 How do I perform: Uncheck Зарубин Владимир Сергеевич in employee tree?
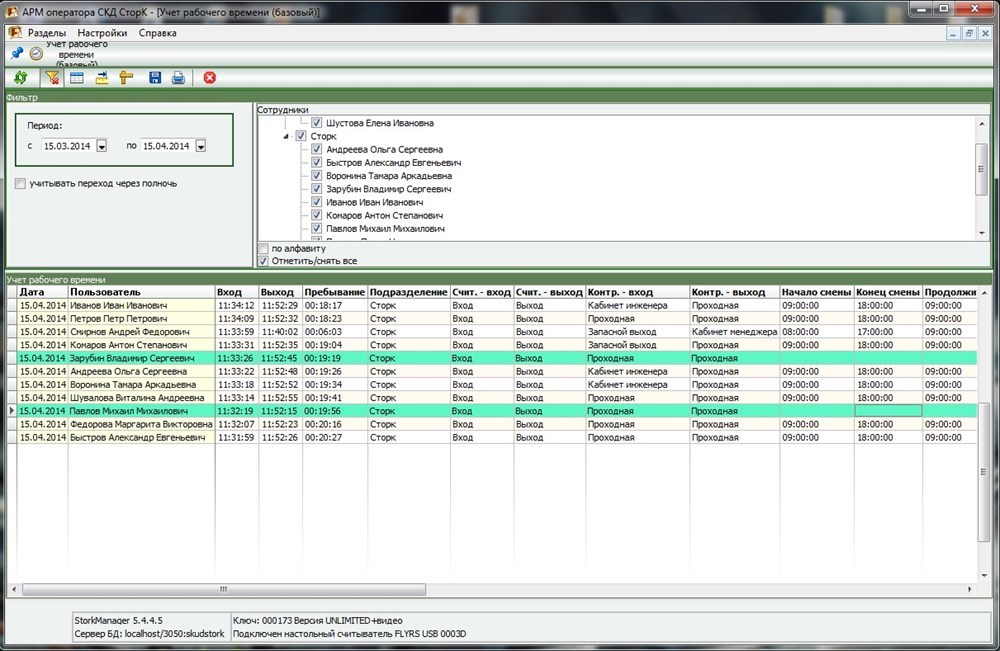[x=316, y=189]
